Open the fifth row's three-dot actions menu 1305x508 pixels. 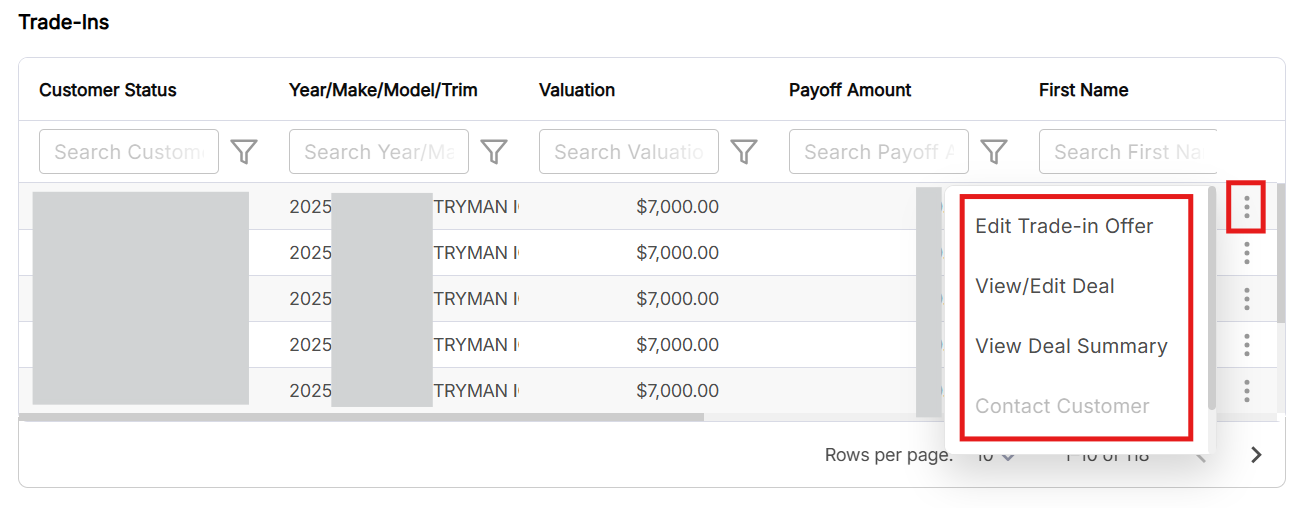1246,391
